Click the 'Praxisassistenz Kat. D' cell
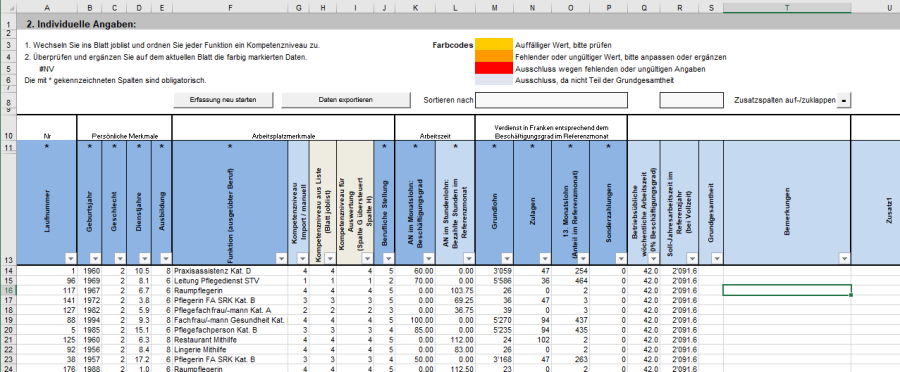 point(230,270)
